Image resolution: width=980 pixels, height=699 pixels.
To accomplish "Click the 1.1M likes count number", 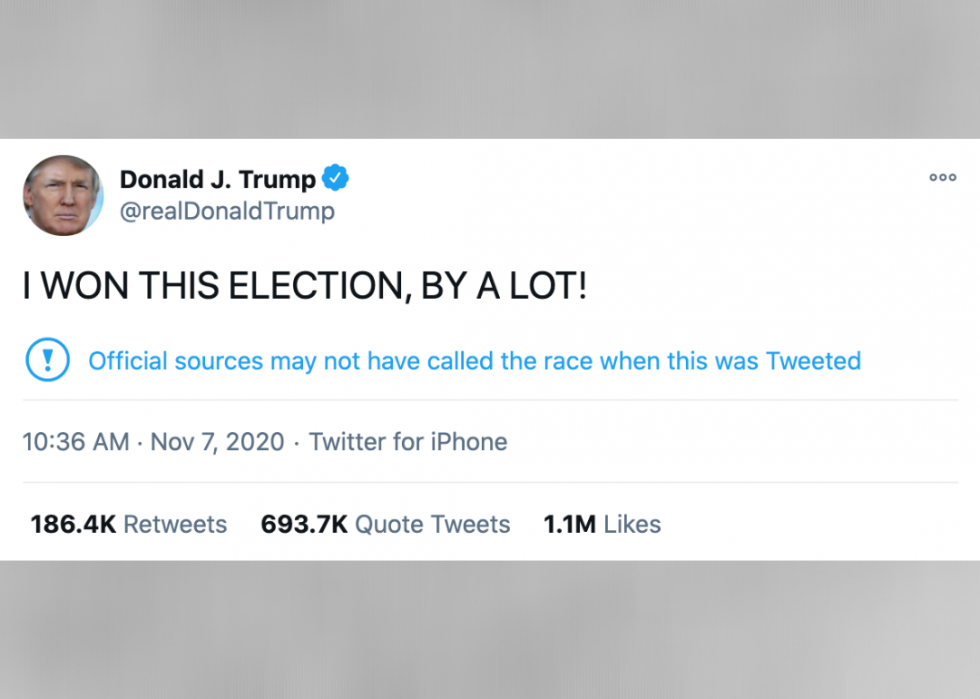I will point(569,524).
